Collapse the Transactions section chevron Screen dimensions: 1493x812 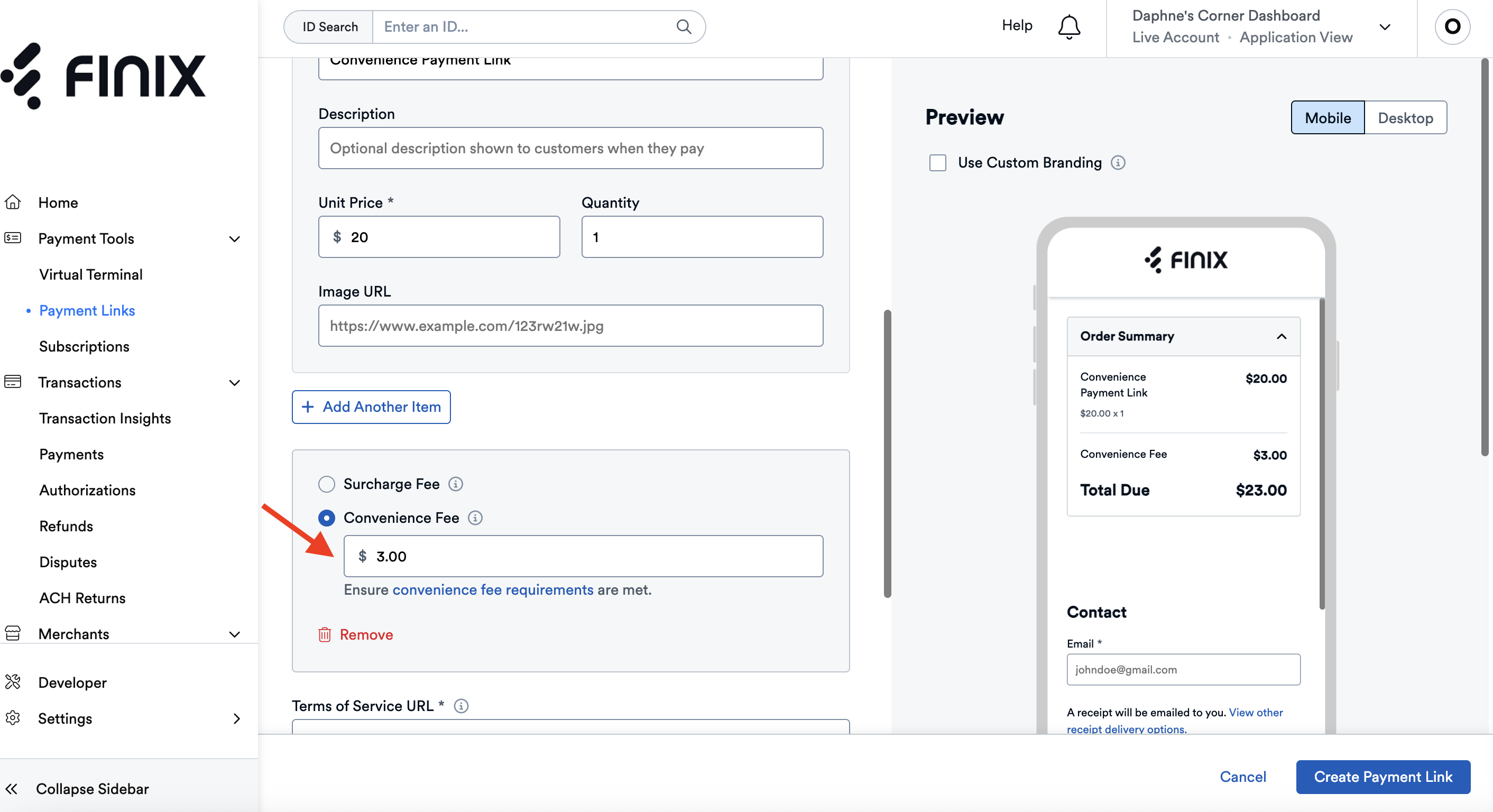pyautogui.click(x=235, y=383)
